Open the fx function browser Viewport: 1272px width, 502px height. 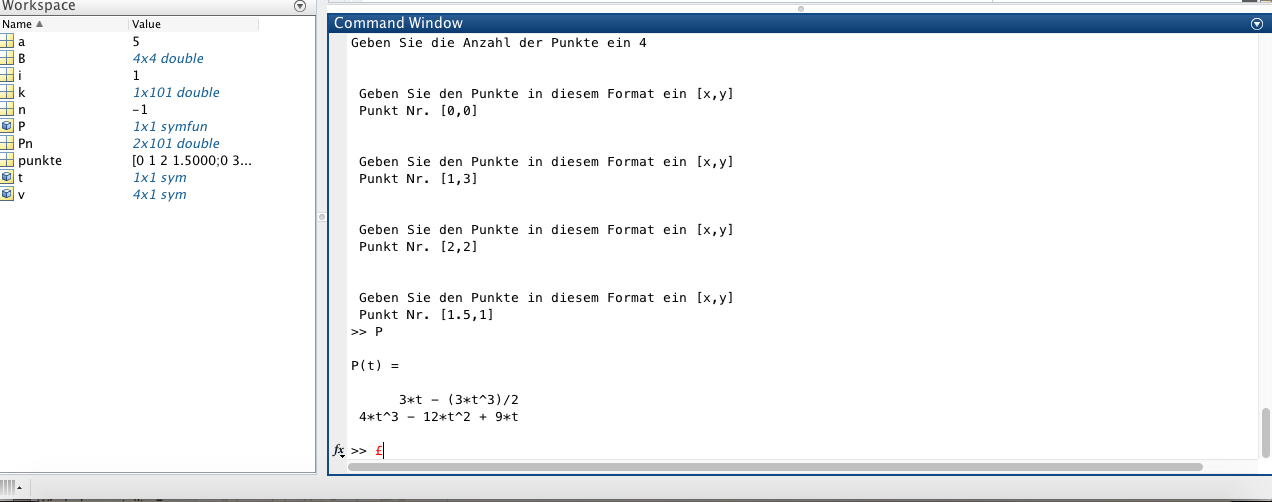[338, 451]
